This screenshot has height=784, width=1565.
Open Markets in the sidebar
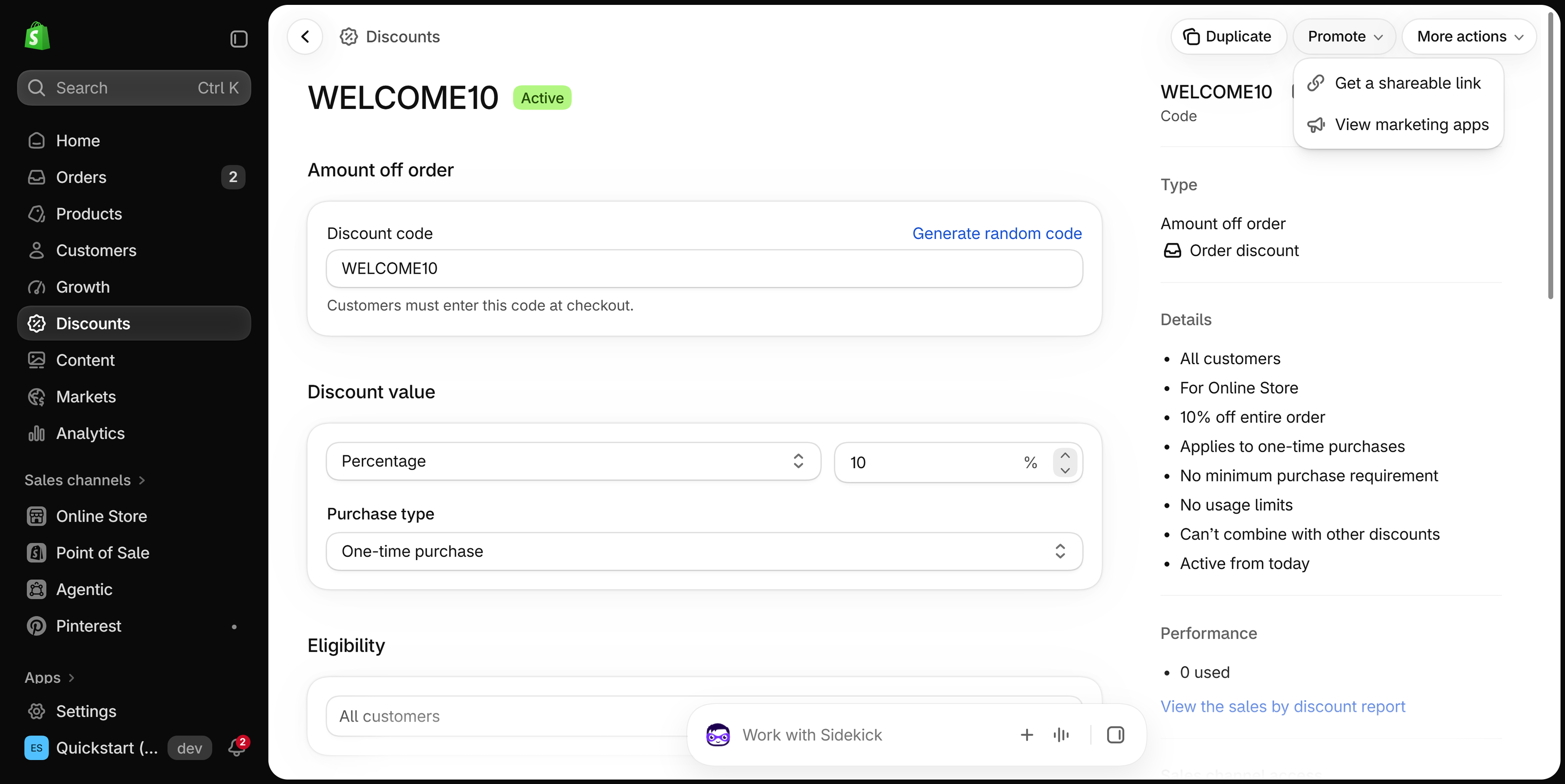tap(134, 396)
